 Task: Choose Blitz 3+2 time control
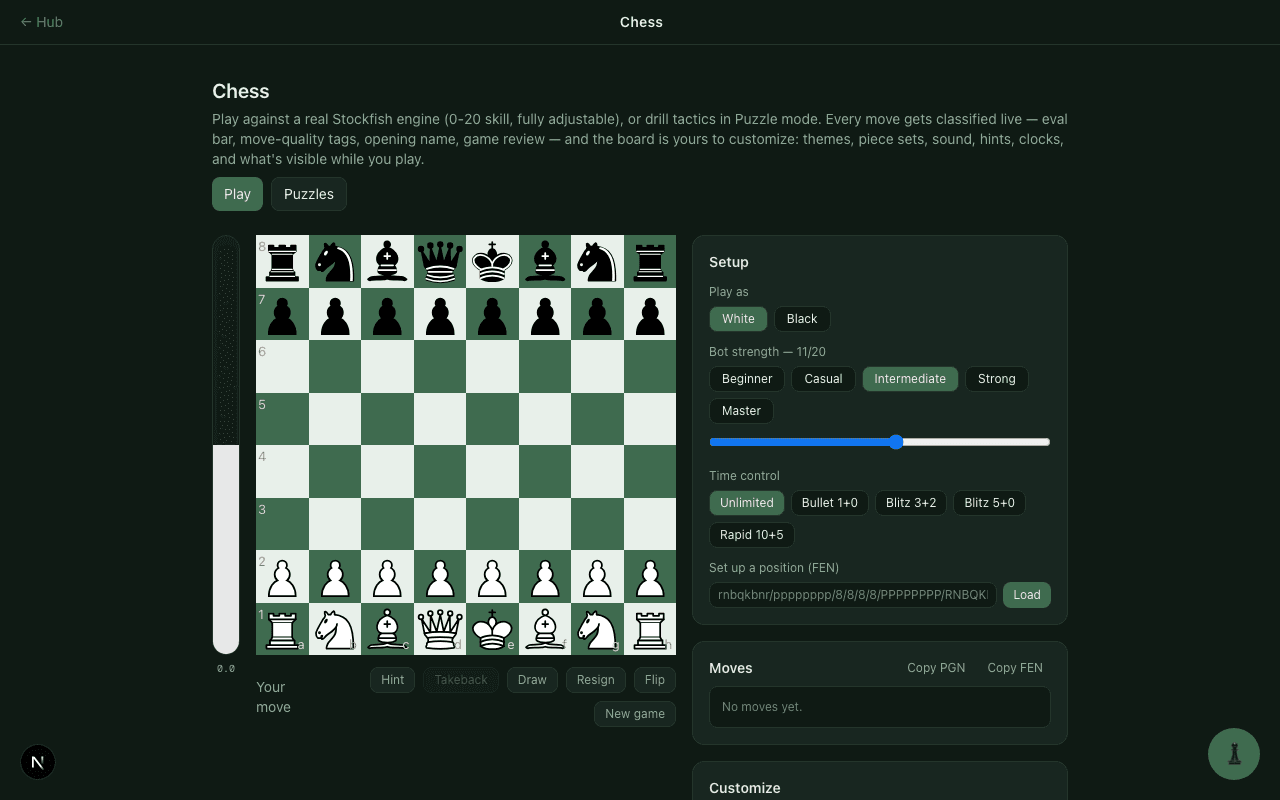coord(911,503)
